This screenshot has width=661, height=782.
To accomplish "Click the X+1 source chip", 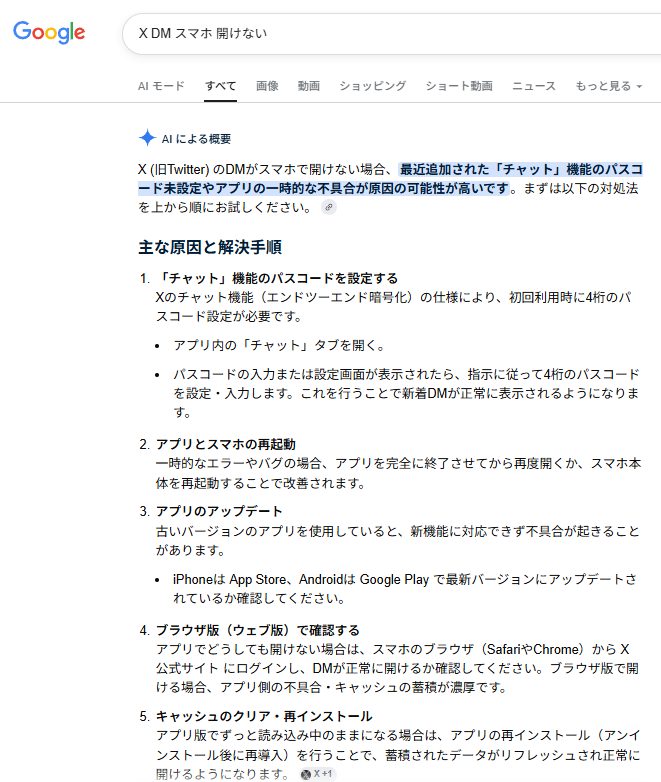I will 318,774.
